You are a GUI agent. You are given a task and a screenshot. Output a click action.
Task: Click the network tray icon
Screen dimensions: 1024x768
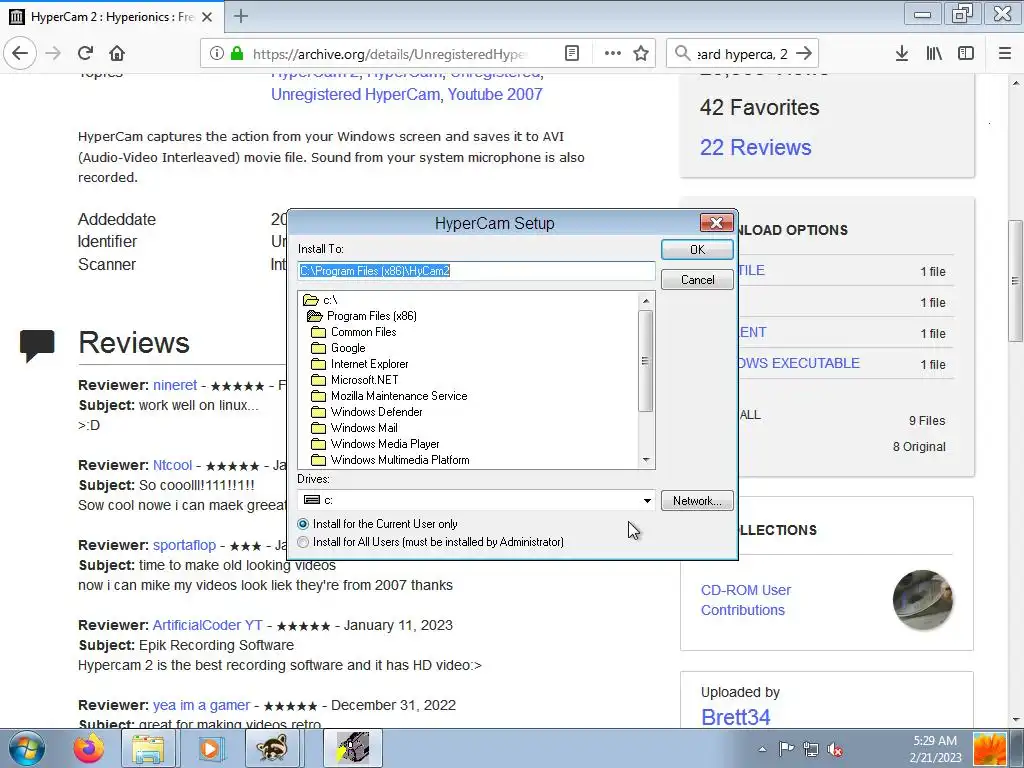[810, 749]
